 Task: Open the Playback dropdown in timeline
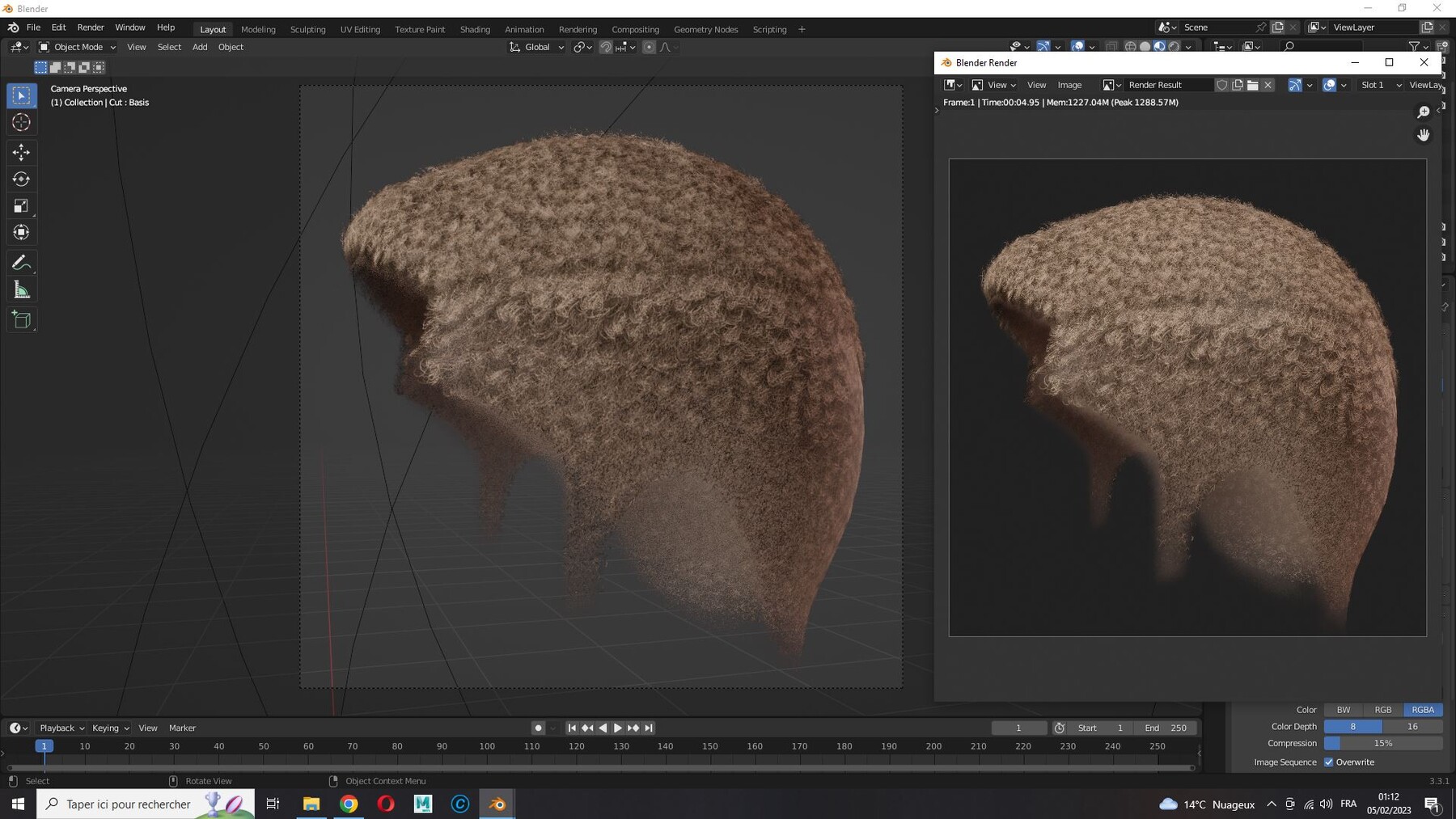pos(61,728)
